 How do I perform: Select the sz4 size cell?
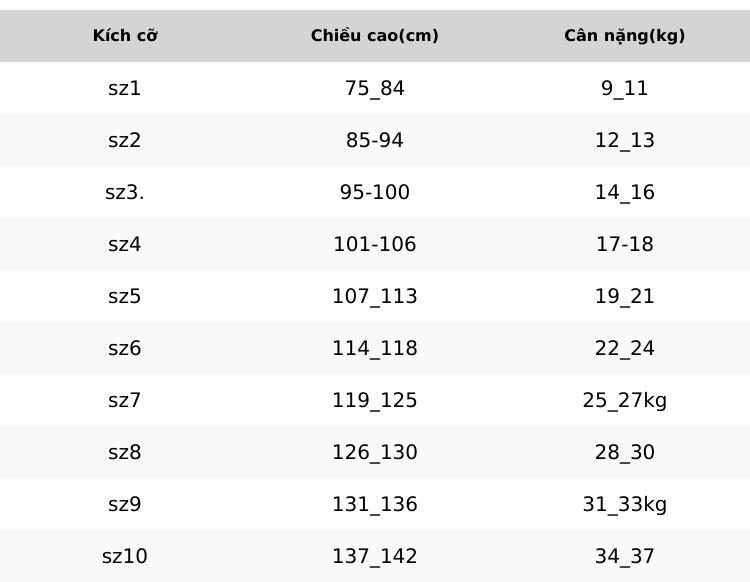click(x=124, y=244)
